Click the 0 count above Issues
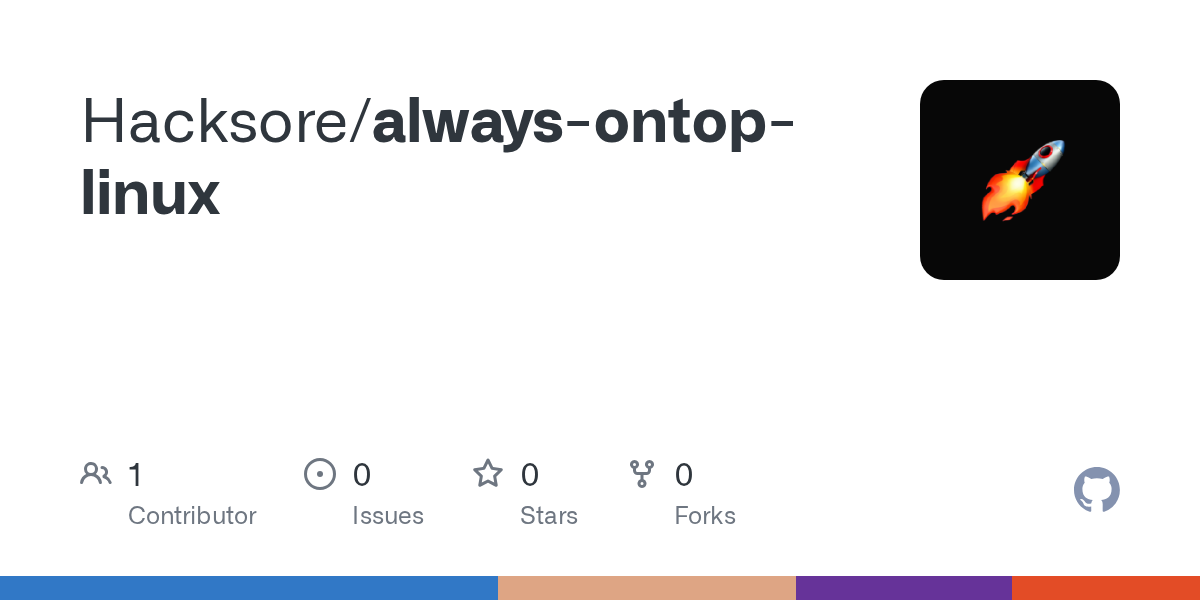Screen dimensions: 1200x600 (x=362, y=474)
